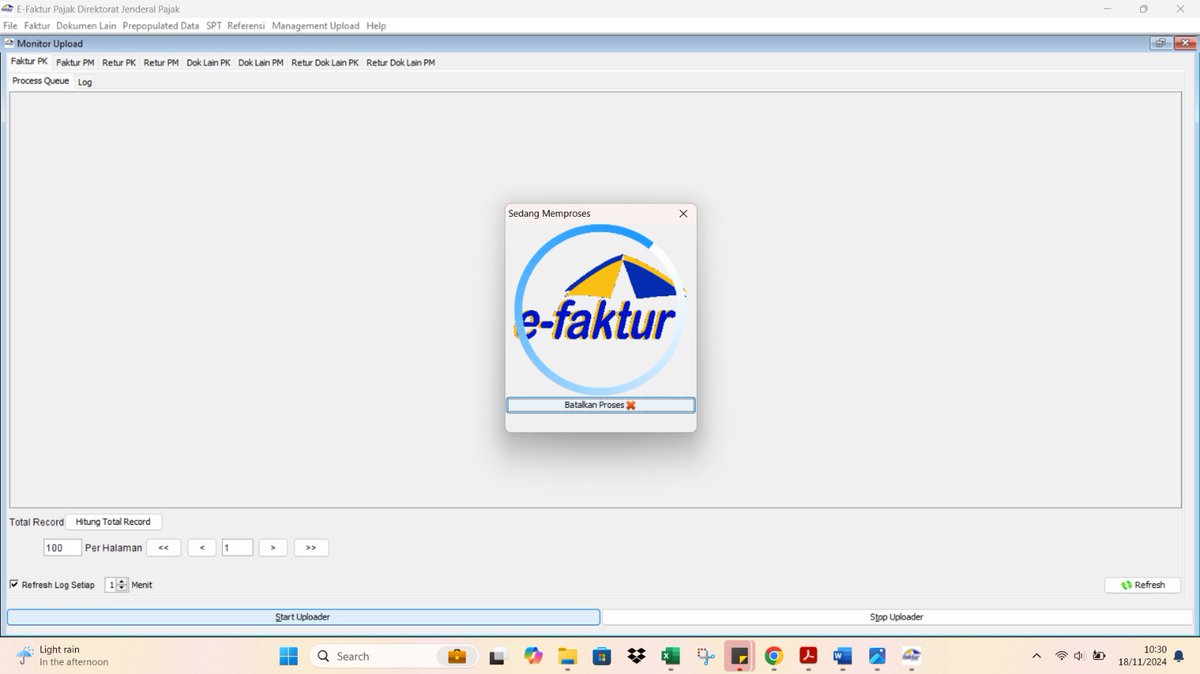This screenshot has height=674, width=1200.
Task: Open the Windows Start menu
Action: [x=288, y=656]
